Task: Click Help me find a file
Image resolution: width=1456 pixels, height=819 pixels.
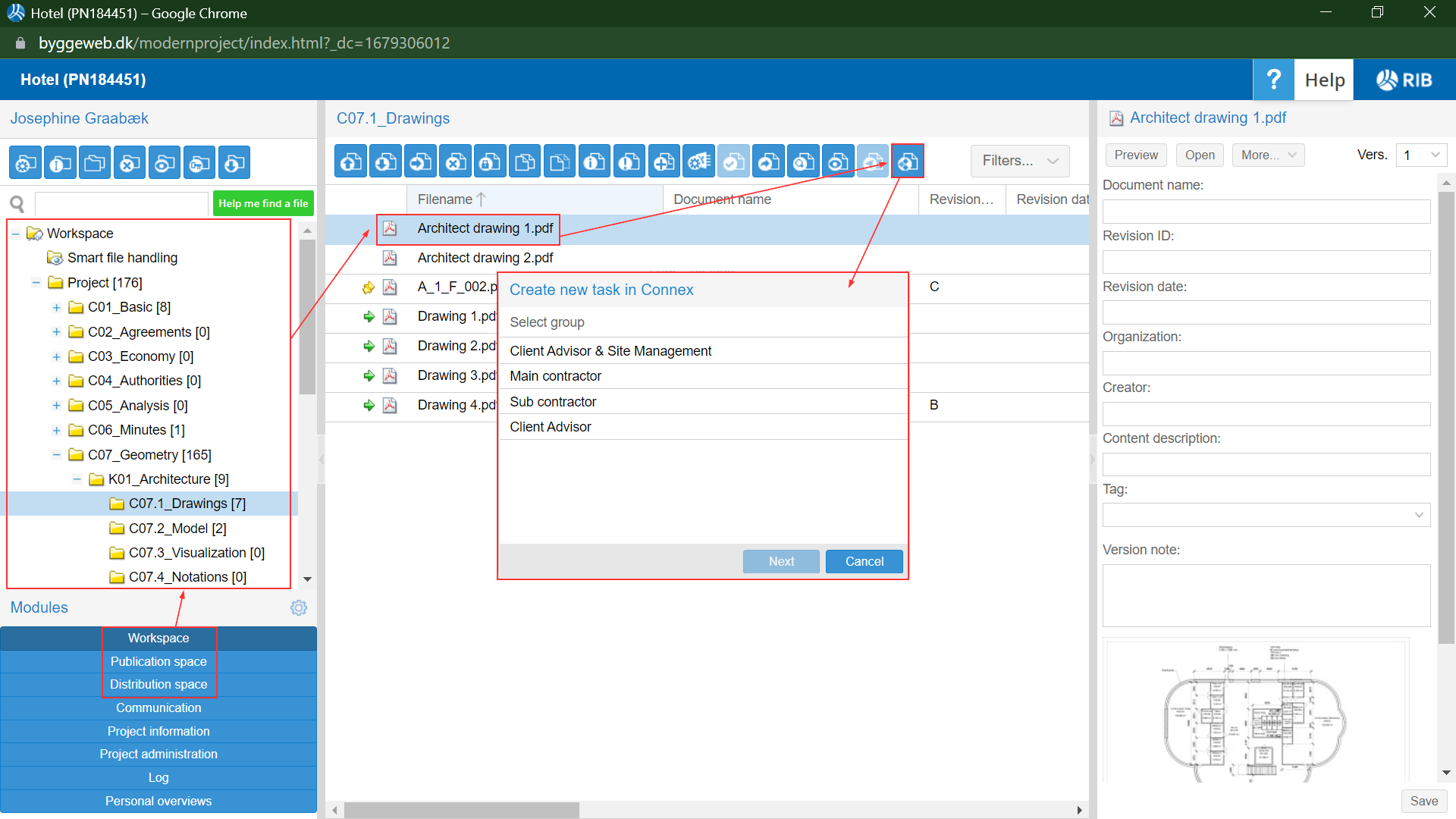Action: (263, 203)
